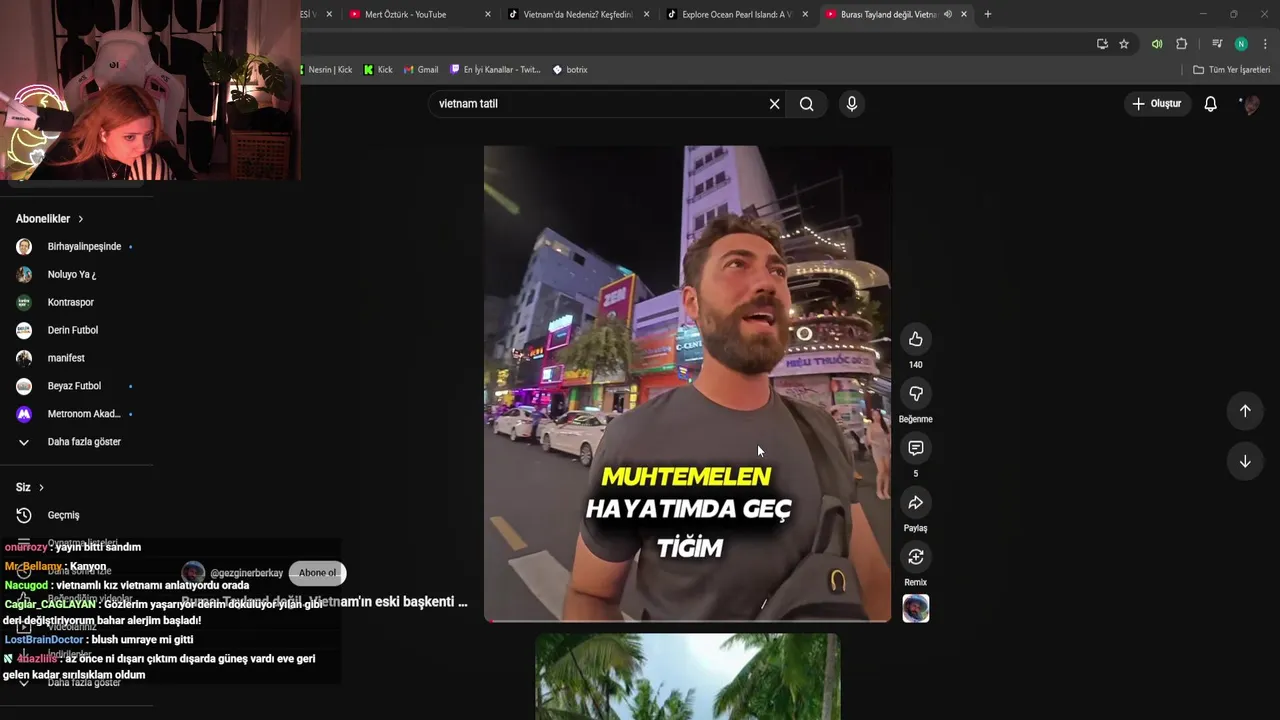
Task: Open the Noluyo Ya ¿ channel
Action: click(x=71, y=274)
